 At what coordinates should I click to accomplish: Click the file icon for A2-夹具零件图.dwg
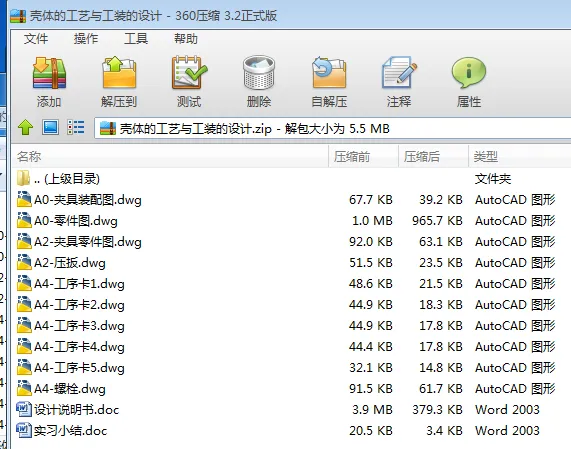click(24, 241)
